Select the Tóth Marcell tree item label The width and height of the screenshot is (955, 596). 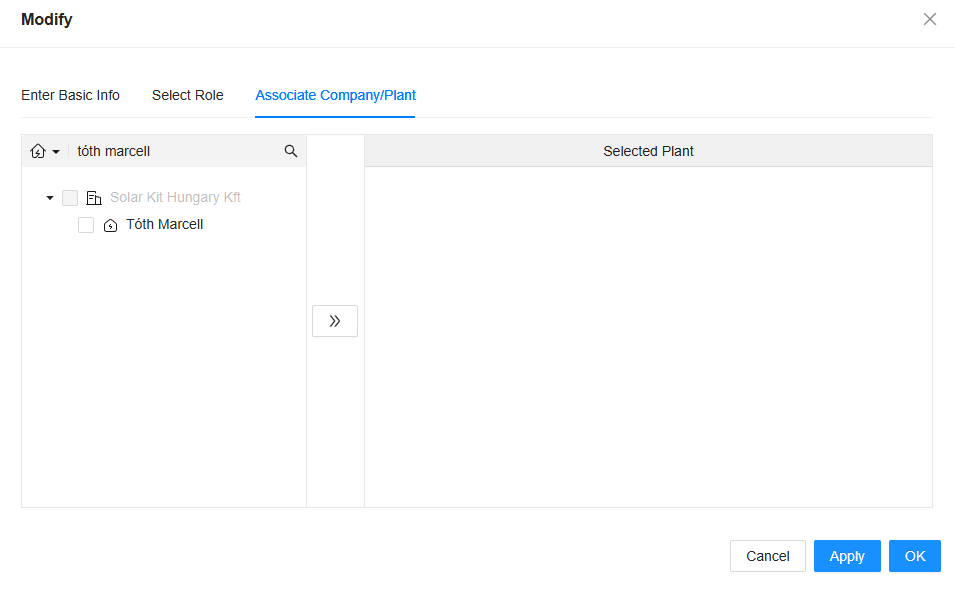click(164, 225)
